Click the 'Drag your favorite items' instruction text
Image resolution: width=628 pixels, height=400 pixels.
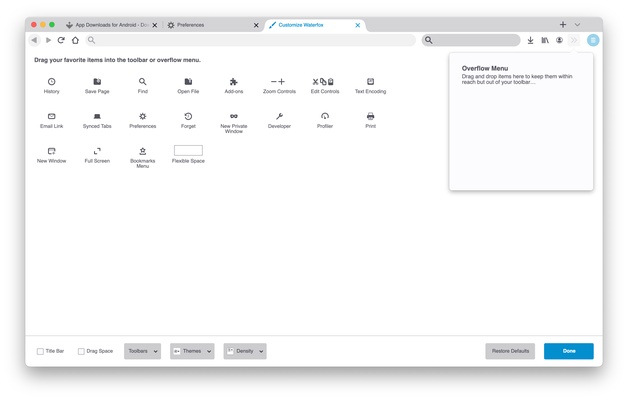[x=117, y=60]
